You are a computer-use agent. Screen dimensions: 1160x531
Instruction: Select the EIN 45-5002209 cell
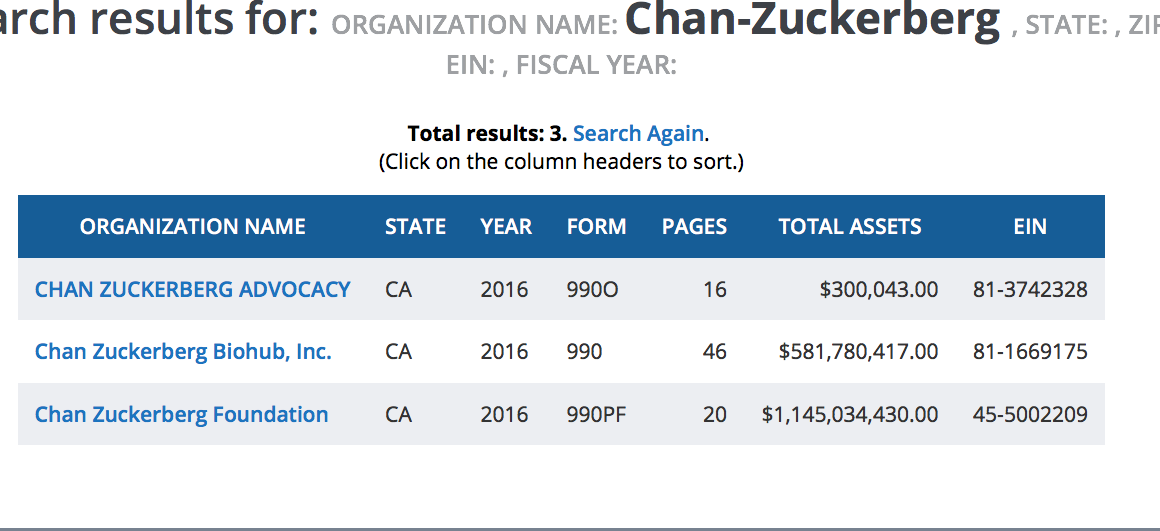(x=1030, y=414)
